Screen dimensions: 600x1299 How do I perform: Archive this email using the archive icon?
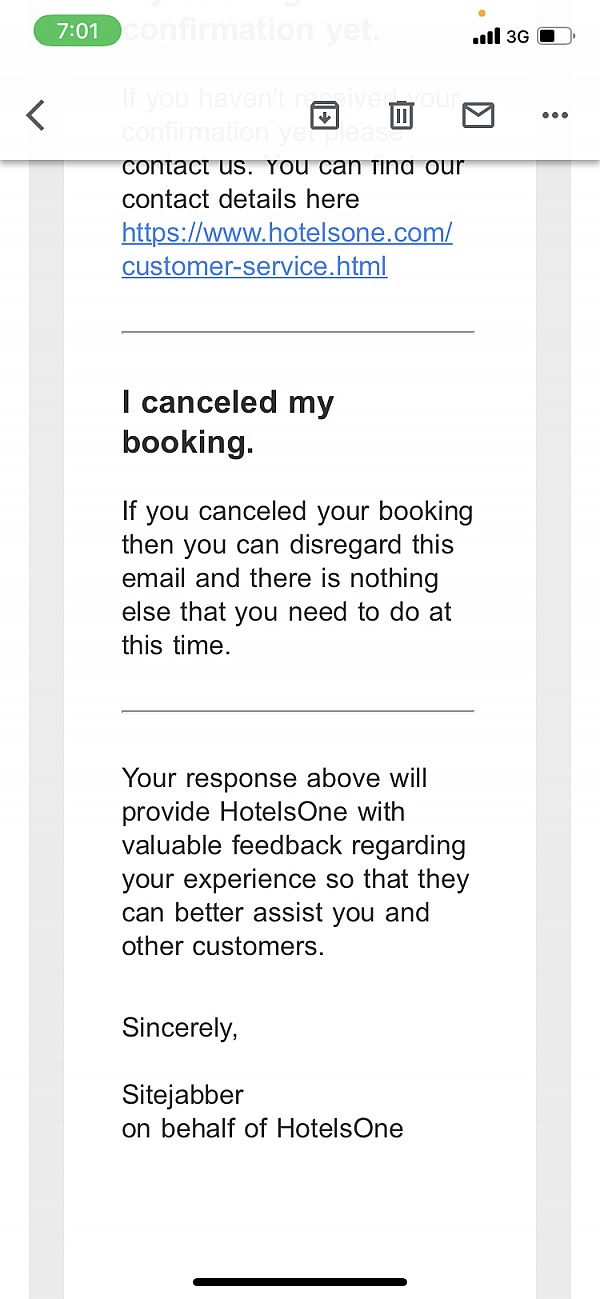coord(324,116)
